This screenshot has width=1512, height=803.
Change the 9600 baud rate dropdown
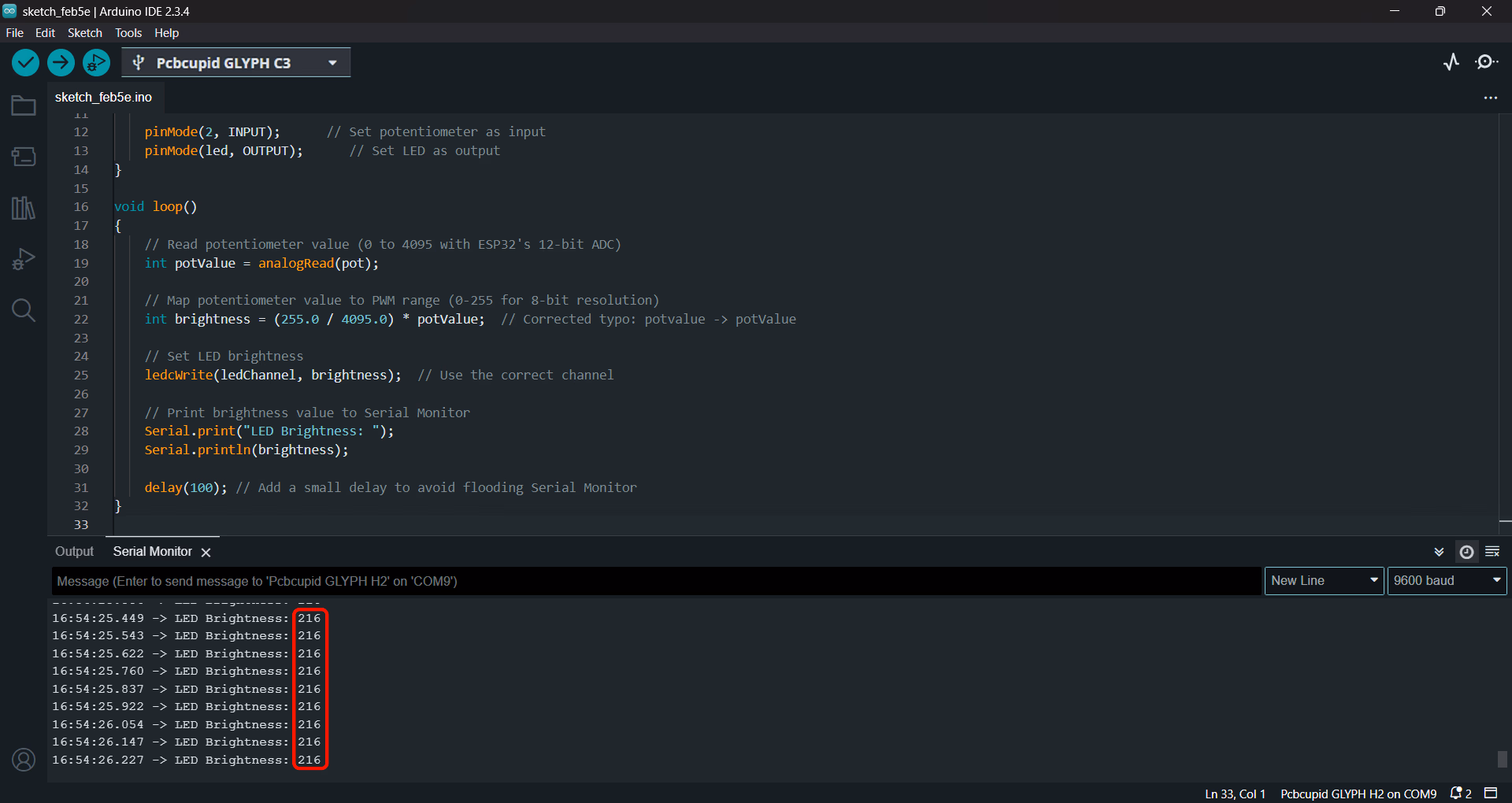click(x=1447, y=580)
